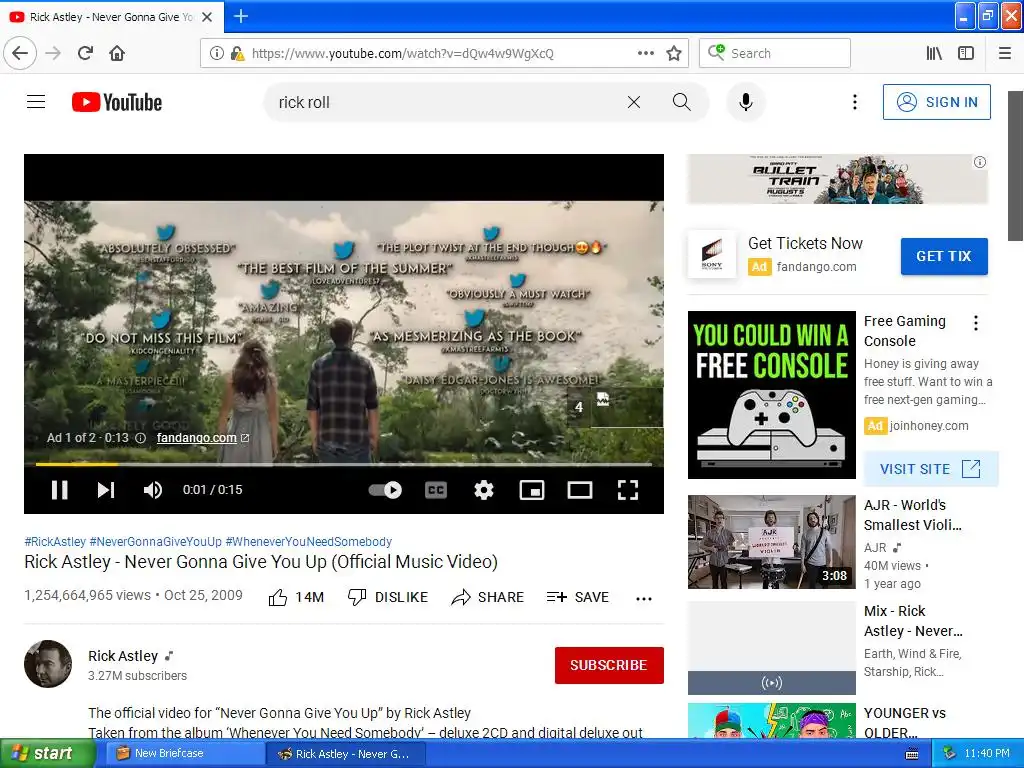
Task: Open YouTube settings three-dot menu
Action: click(854, 102)
